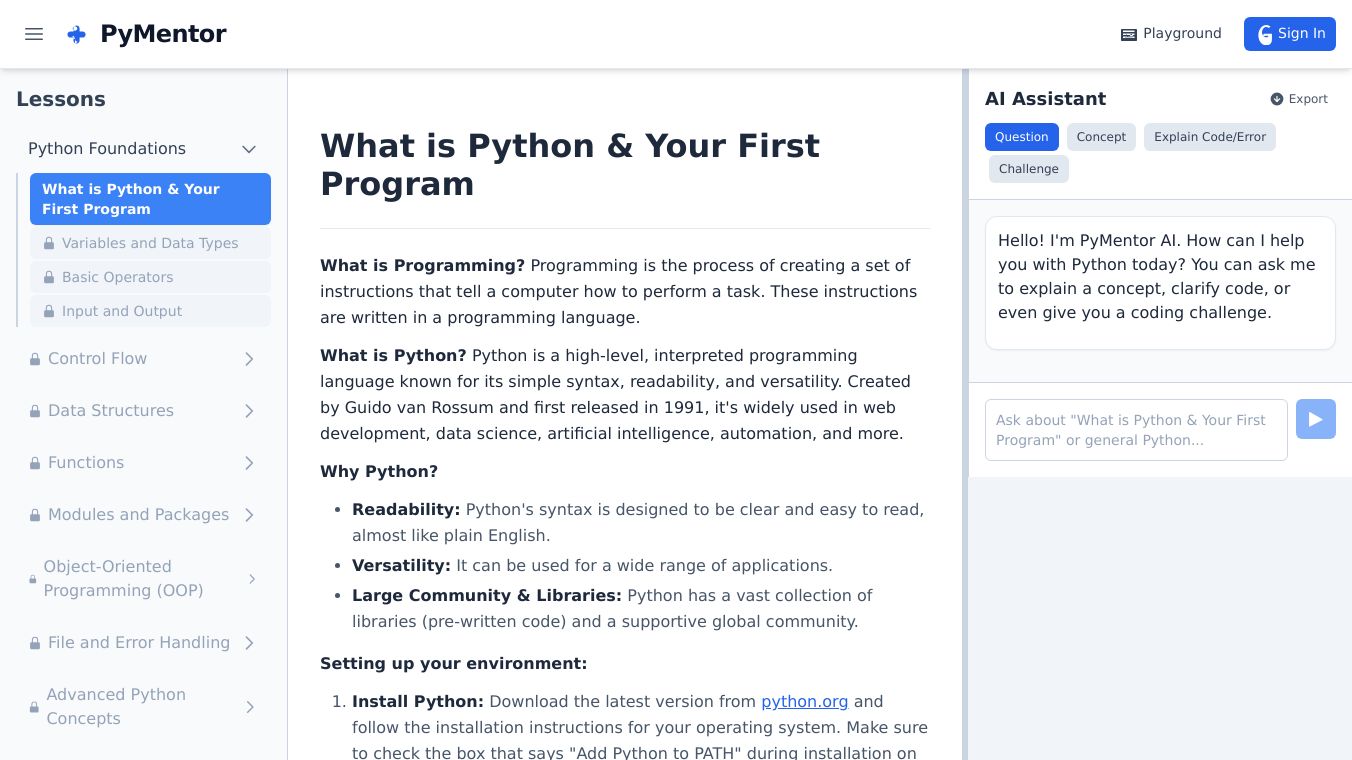Screen dimensions: 1352x760
Task: Click the Playground keyboard icon
Action: tap(1129, 34)
